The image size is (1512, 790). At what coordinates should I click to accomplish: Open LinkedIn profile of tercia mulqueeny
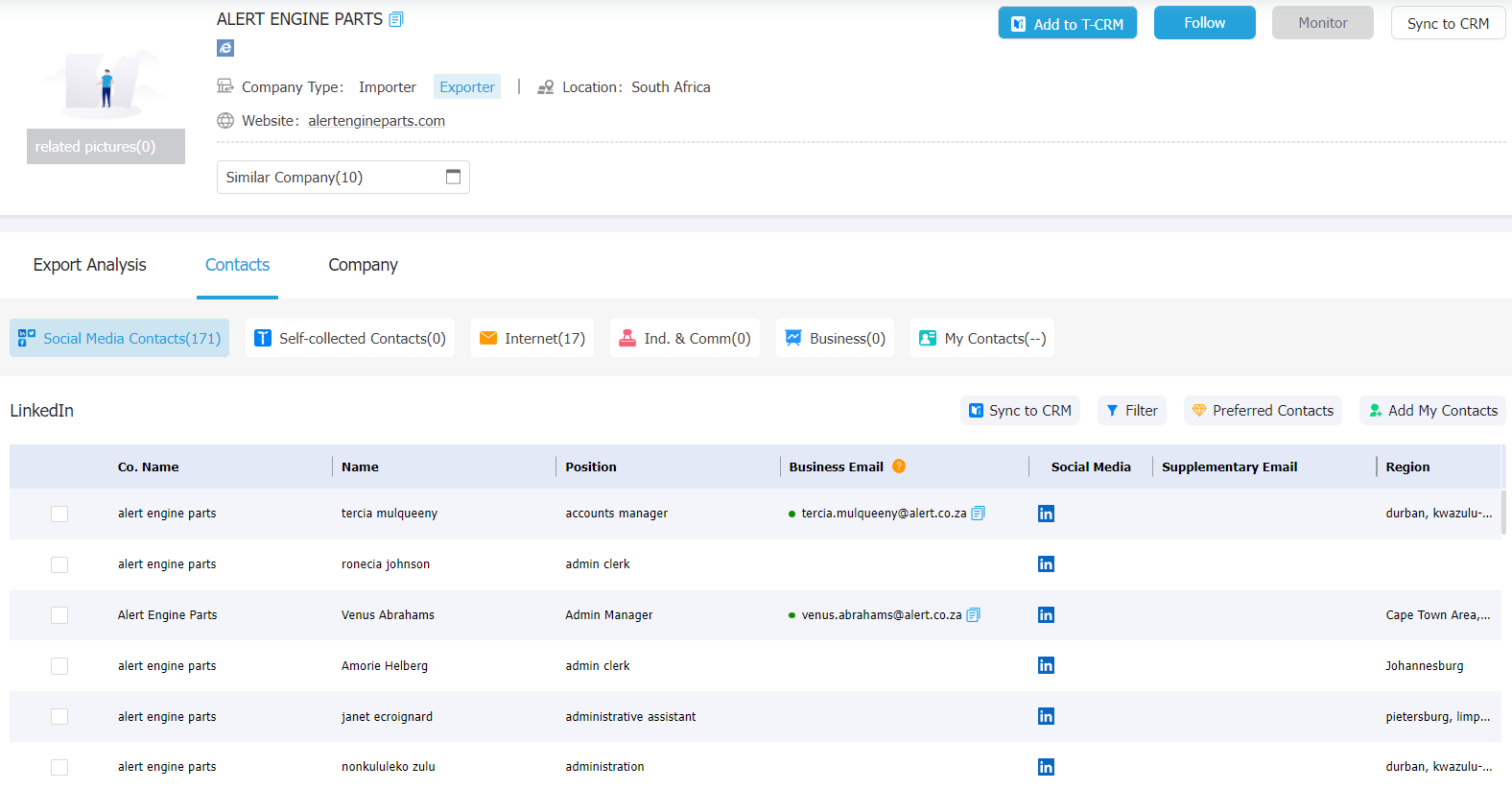click(x=1046, y=514)
